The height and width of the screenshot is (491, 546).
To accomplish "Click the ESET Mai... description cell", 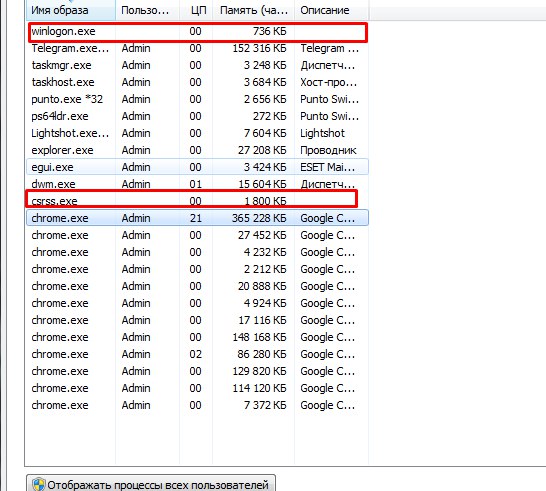I will pos(327,167).
